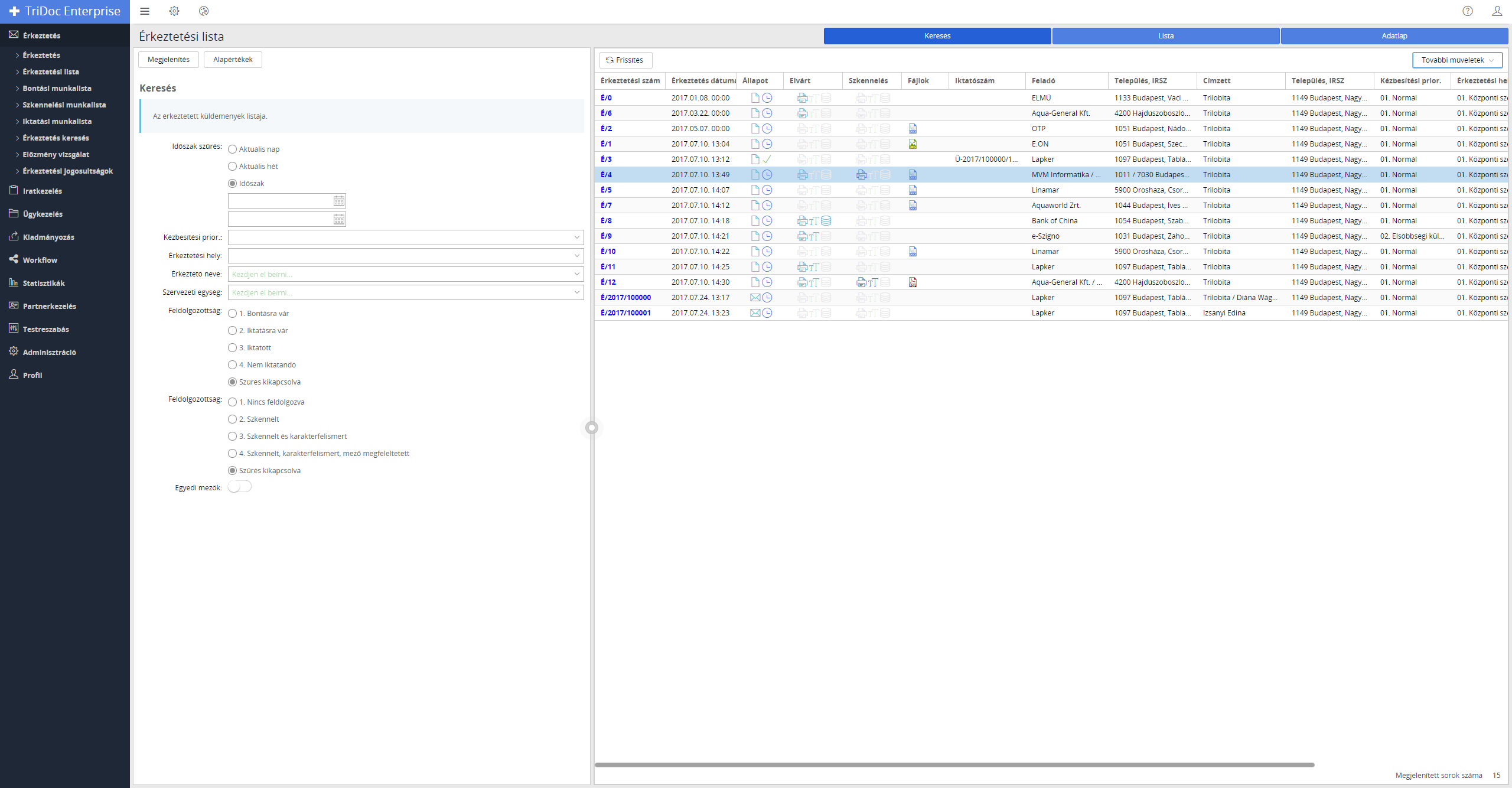Click the Frissítés refresh button
1512x788 pixels.
coord(625,60)
